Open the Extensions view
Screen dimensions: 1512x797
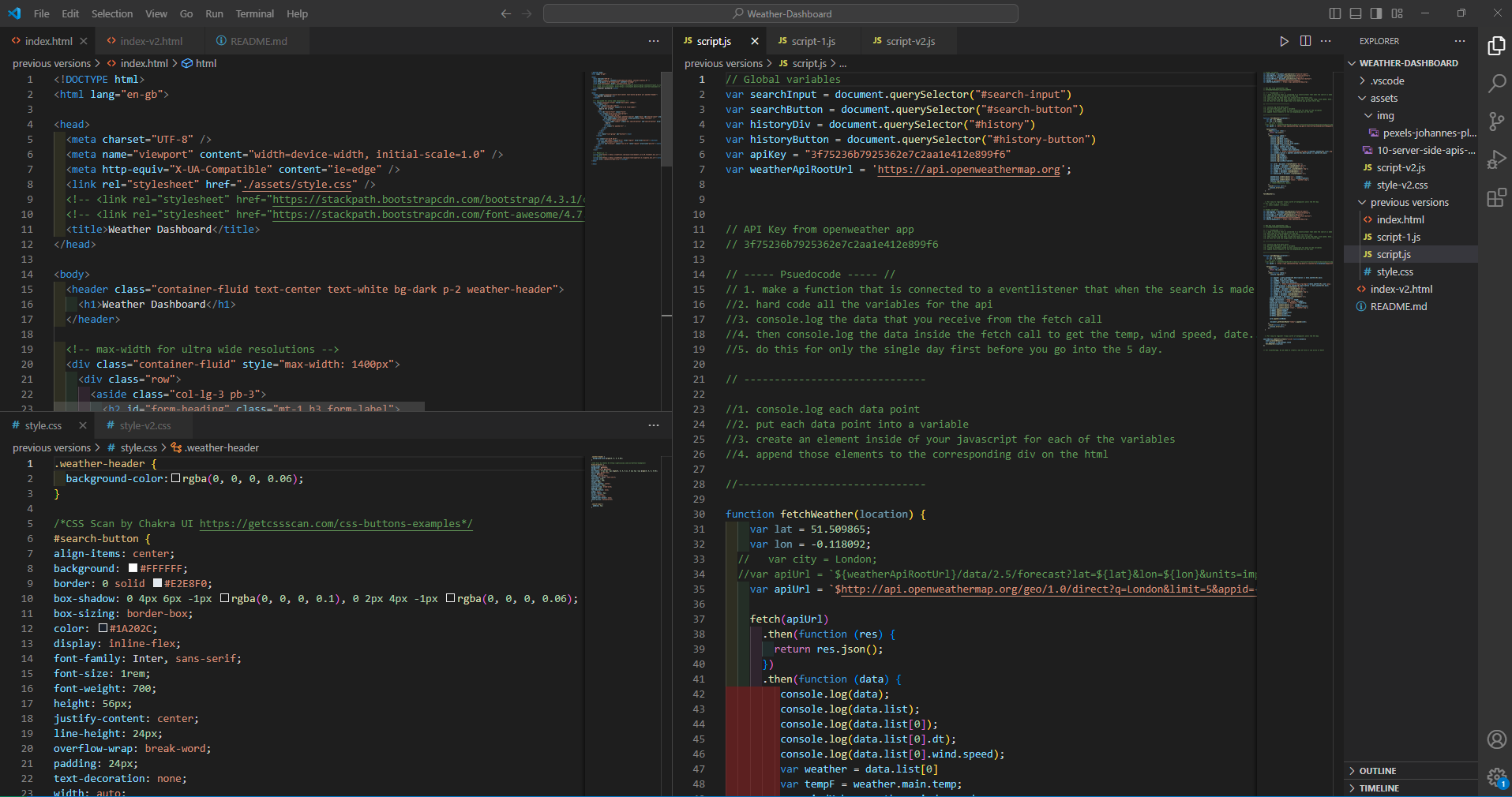click(x=1497, y=197)
